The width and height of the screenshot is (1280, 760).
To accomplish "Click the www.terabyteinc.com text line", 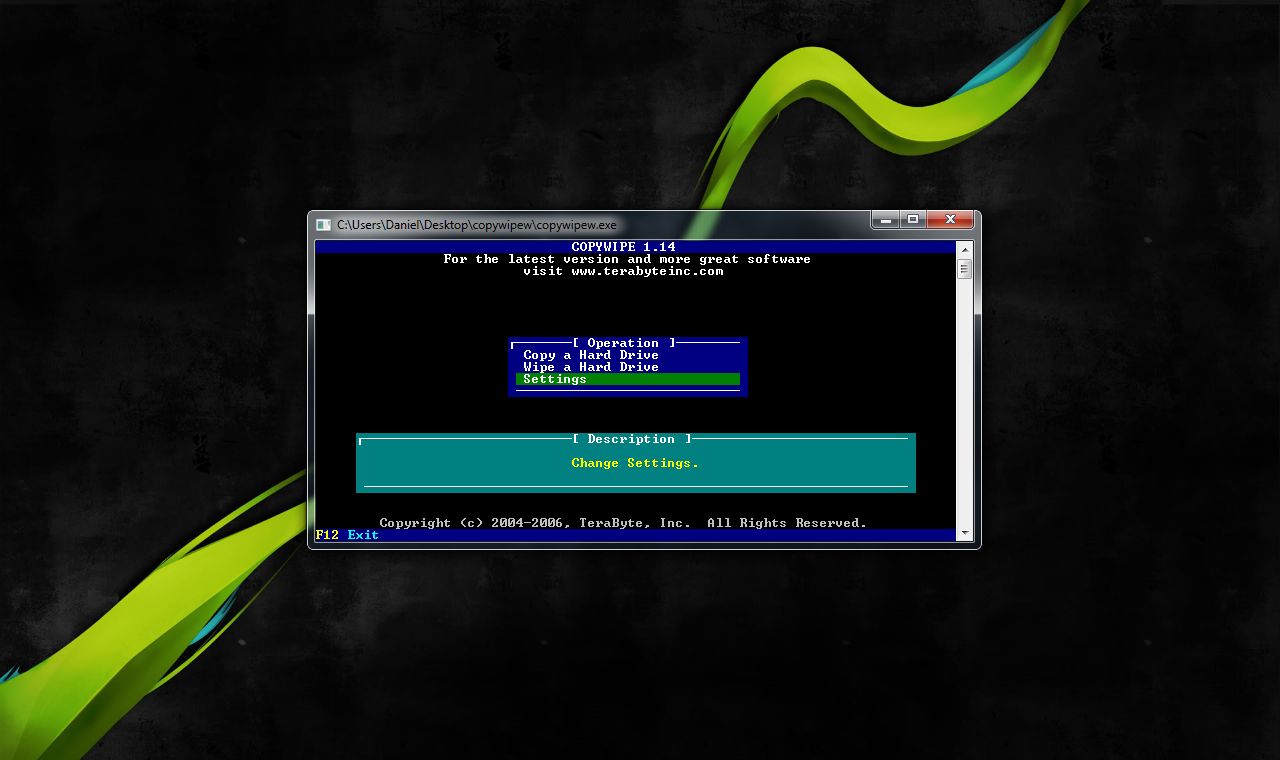I will pos(623,271).
